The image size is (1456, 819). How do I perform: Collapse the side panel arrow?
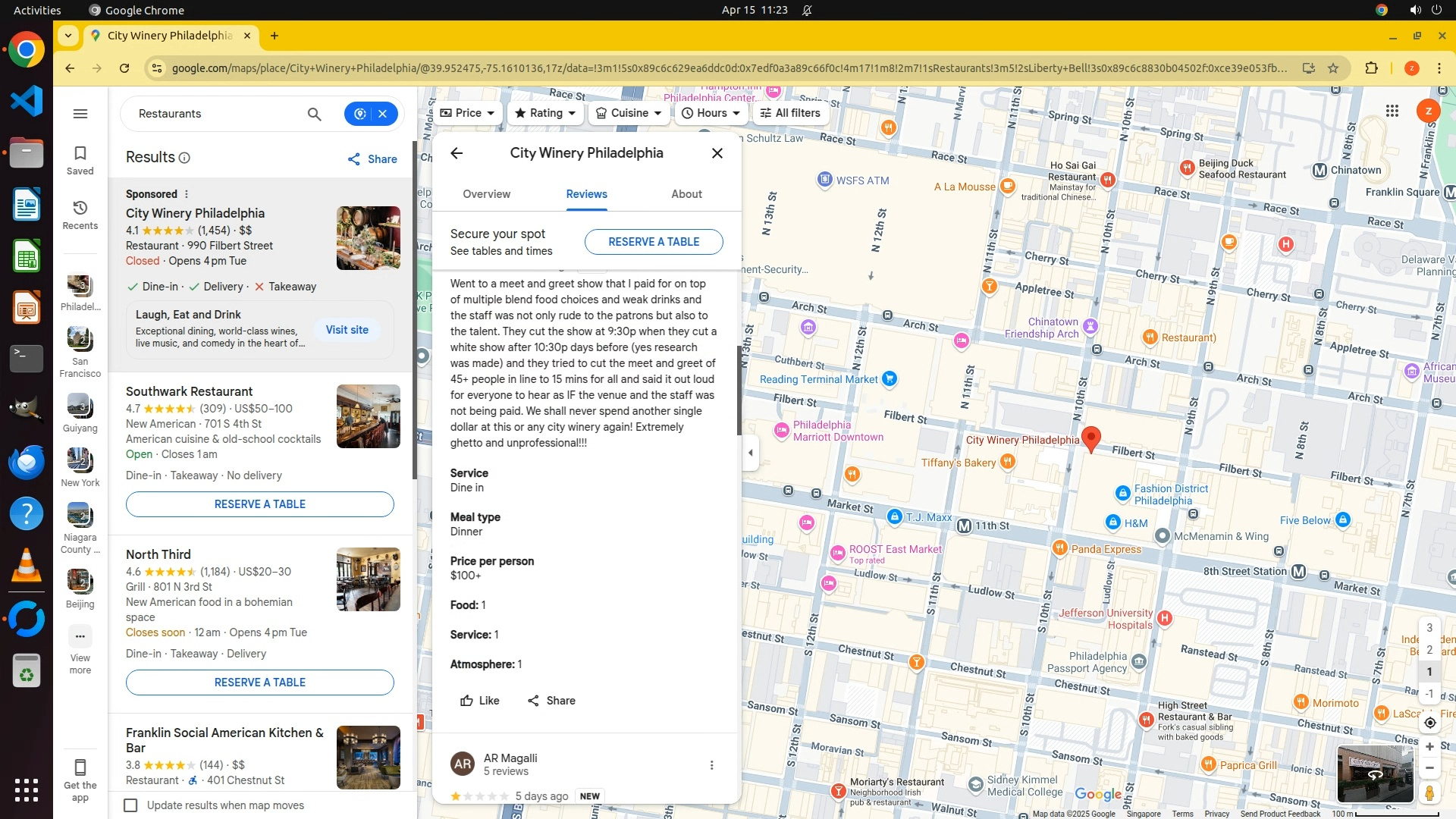click(751, 453)
